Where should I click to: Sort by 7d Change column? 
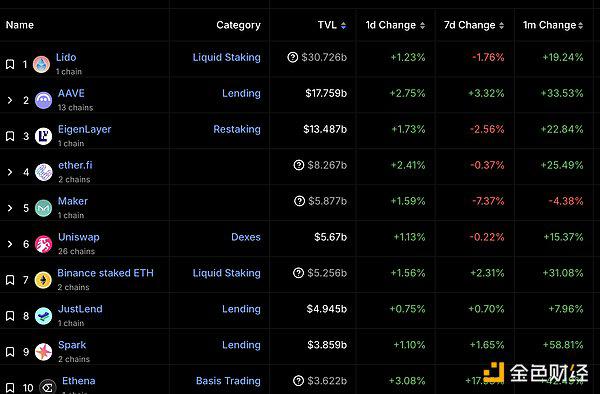click(474, 25)
